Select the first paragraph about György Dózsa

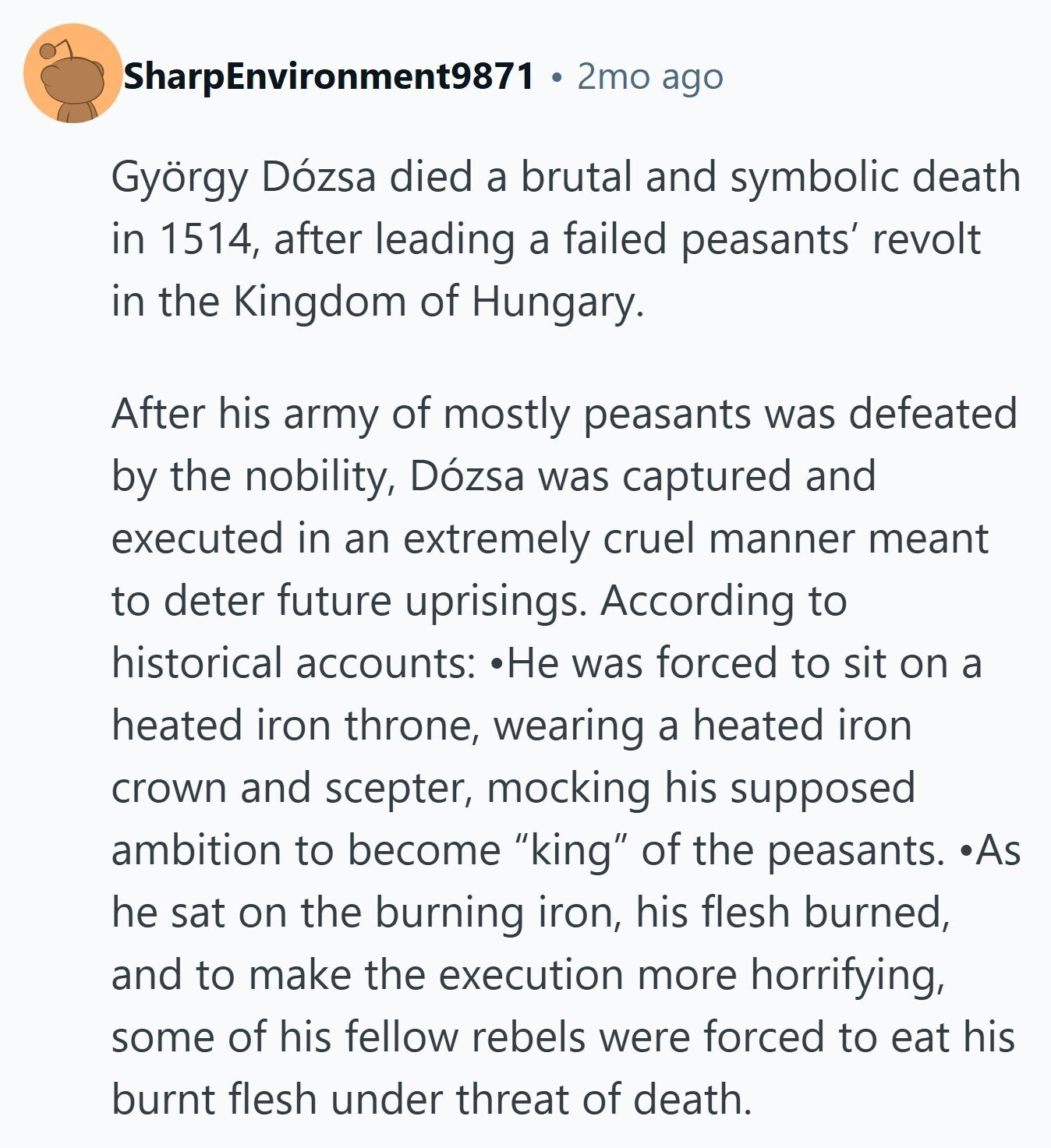[x=565, y=239]
